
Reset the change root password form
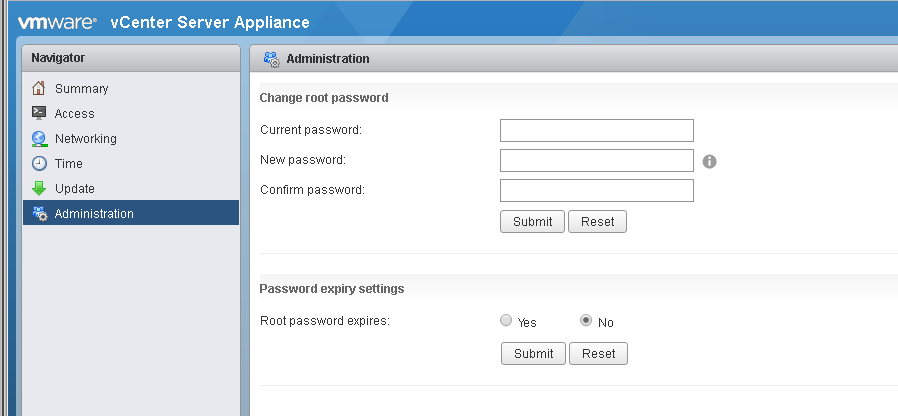(597, 221)
